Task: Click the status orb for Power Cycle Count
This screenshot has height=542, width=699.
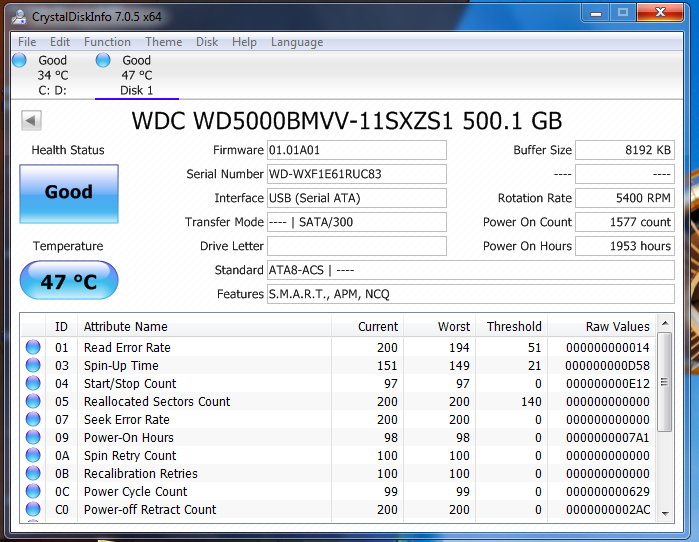Action: click(33, 491)
